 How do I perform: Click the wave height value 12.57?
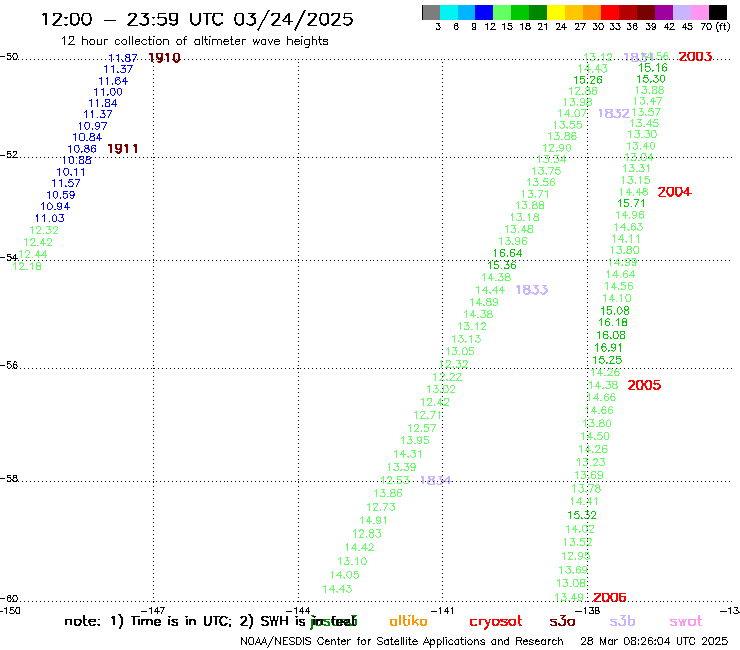422,428
